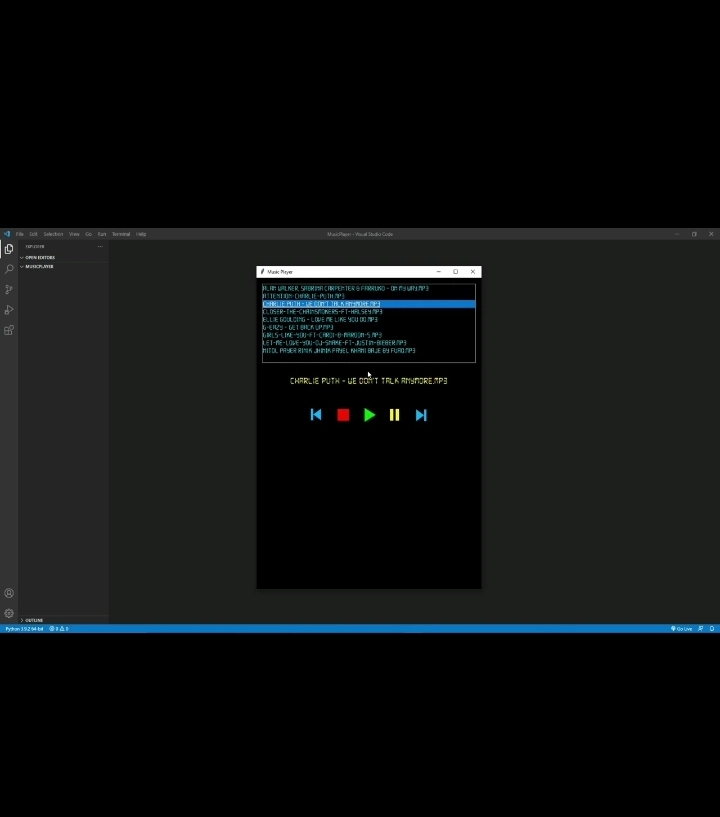Screen dimensions: 720x817
Task: Open the Run and Debug view
Action: coord(9,310)
